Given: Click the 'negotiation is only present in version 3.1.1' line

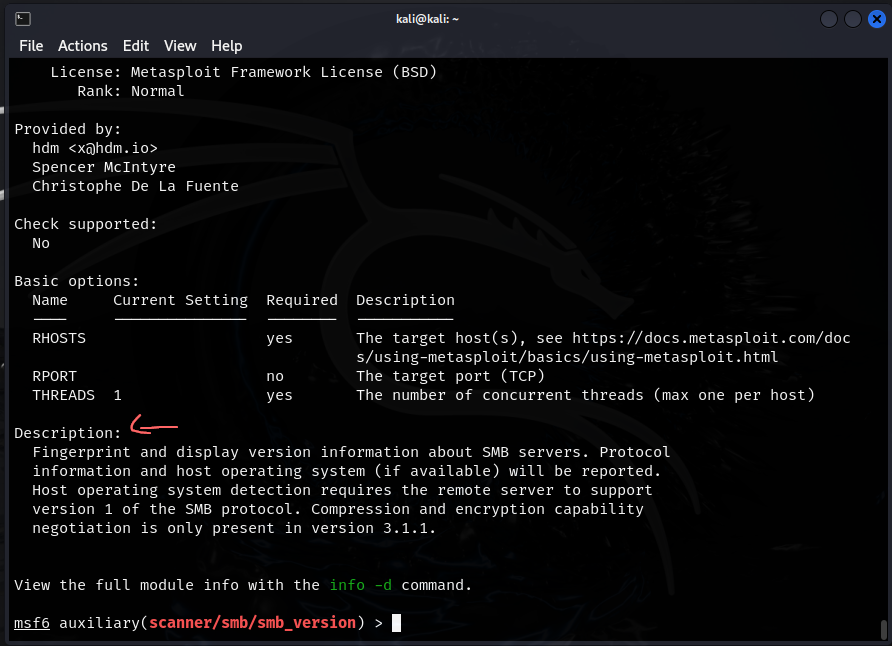Looking at the screenshot, I should (234, 528).
